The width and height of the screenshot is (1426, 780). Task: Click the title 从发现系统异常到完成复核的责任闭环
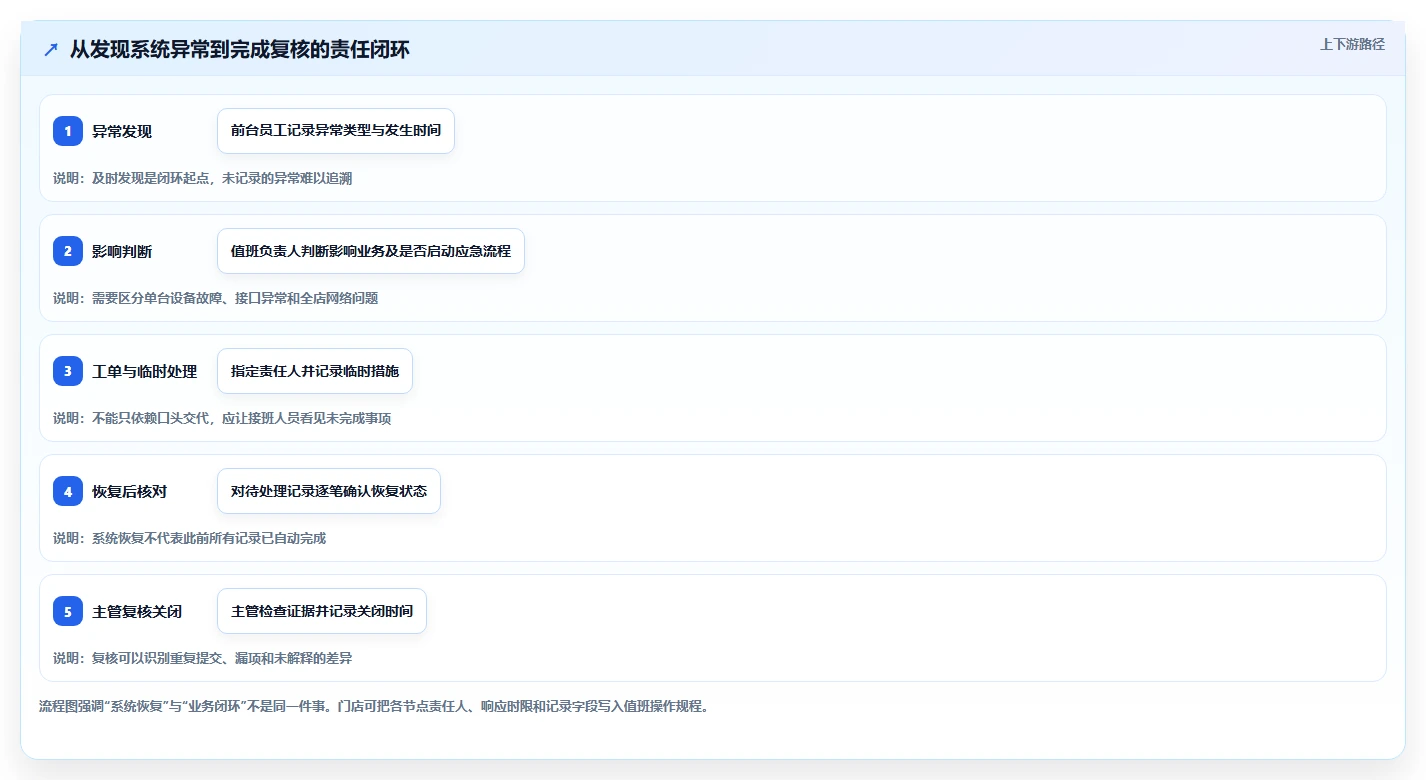[x=240, y=49]
